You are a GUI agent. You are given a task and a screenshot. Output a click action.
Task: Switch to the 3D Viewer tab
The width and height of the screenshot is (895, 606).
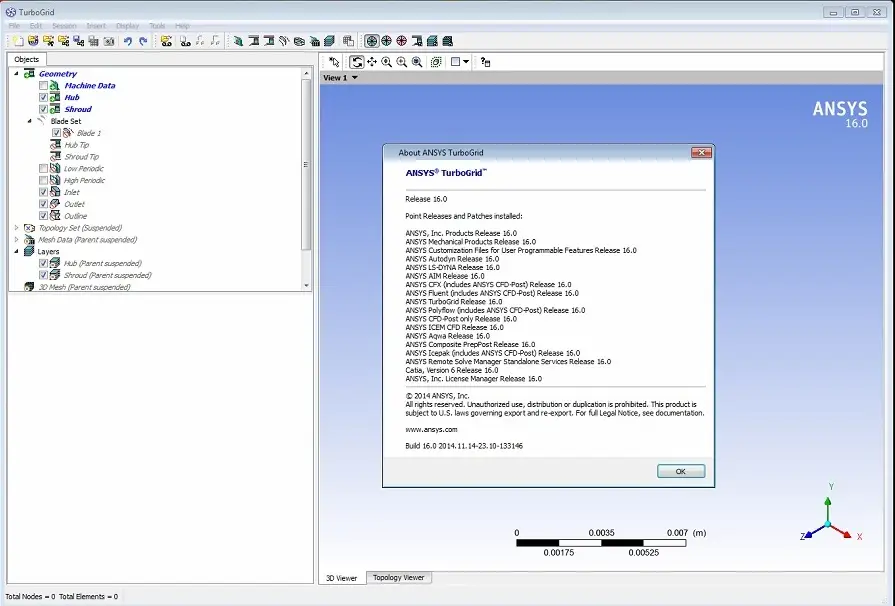(x=341, y=578)
